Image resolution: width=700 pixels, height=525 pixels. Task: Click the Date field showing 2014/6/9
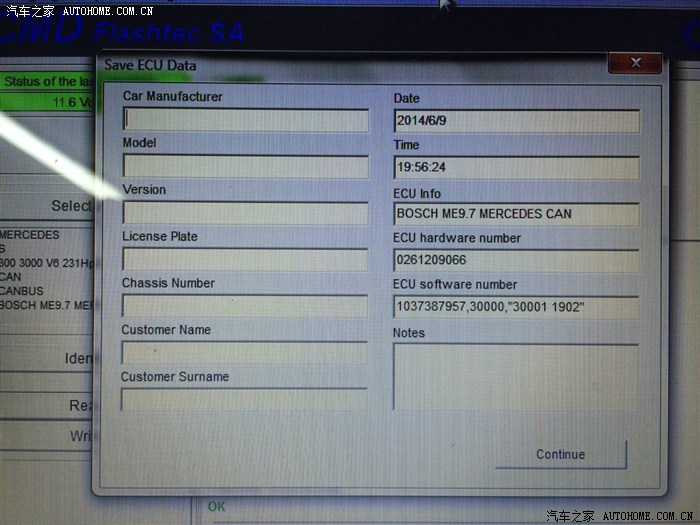tap(517, 121)
